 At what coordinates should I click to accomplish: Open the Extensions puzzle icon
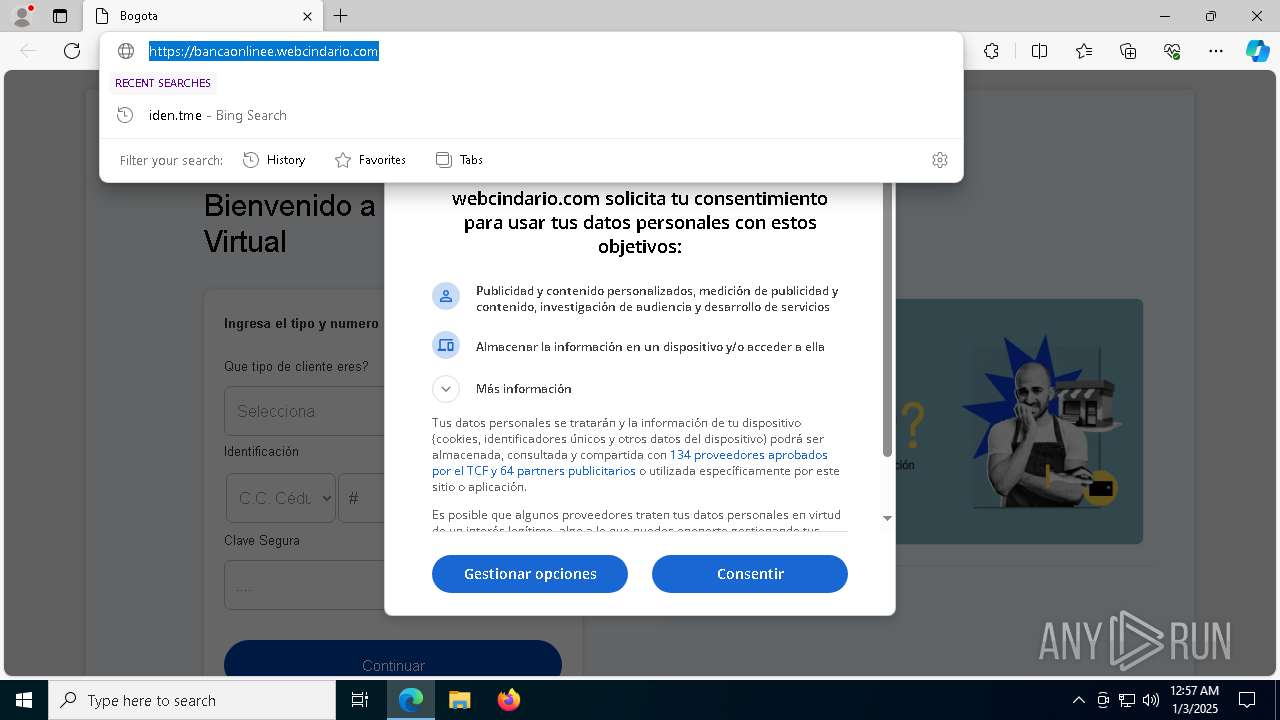pos(991,51)
